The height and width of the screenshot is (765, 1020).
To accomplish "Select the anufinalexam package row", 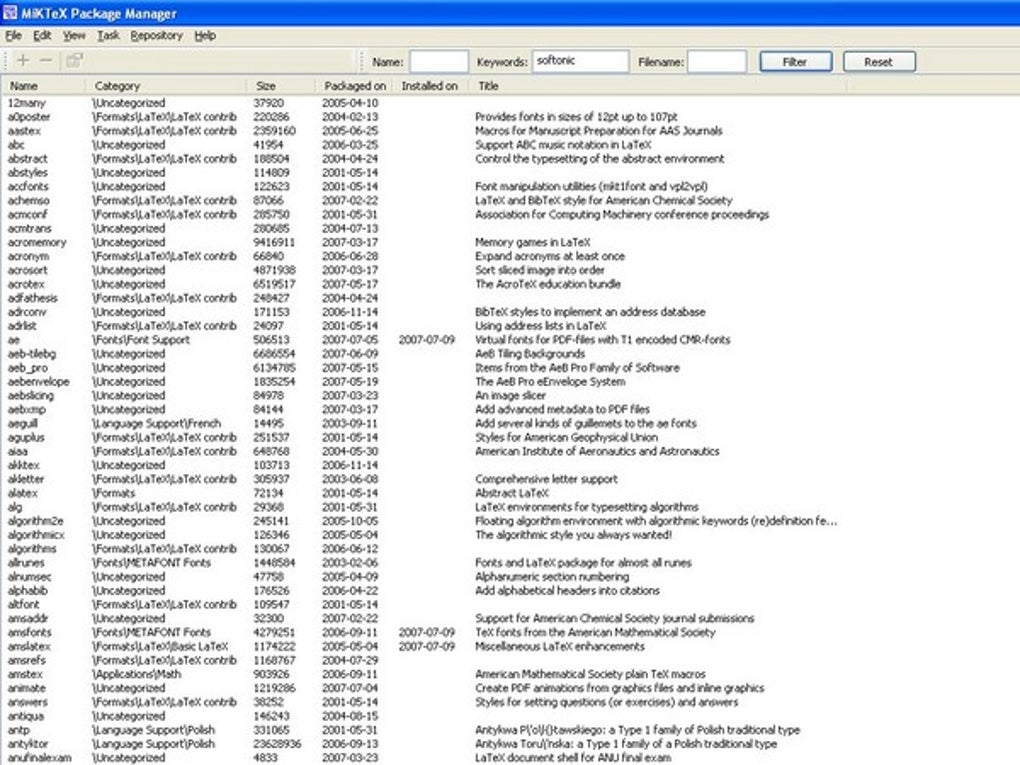I will (x=423, y=758).
